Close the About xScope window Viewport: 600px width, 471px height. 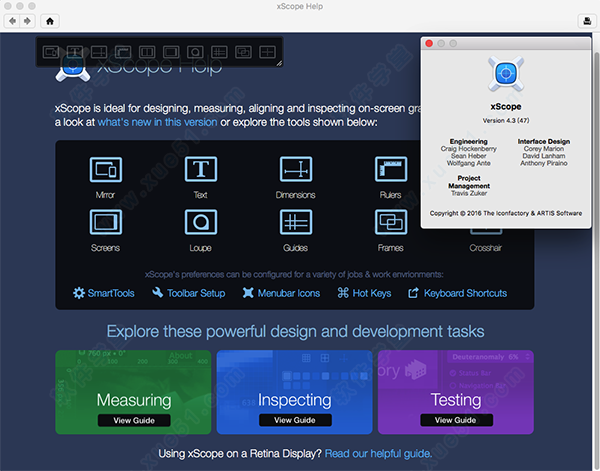(x=429, y=44)
